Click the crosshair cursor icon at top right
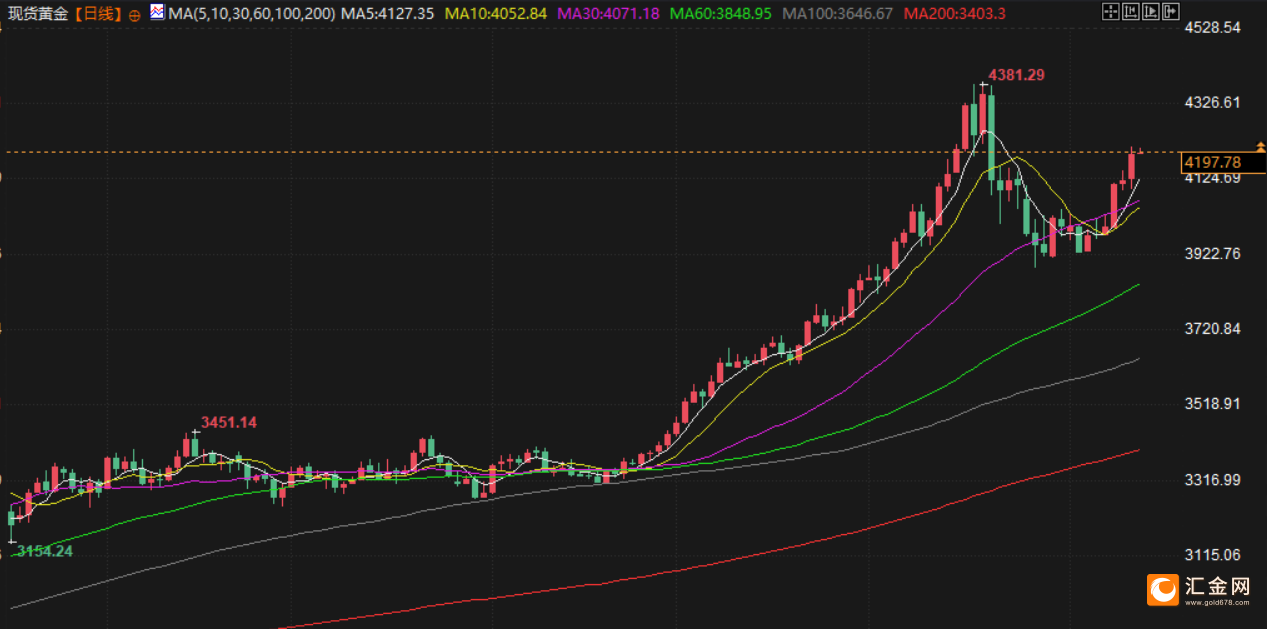Viewport: 1267px width, 629px height. coord(1110,12)
